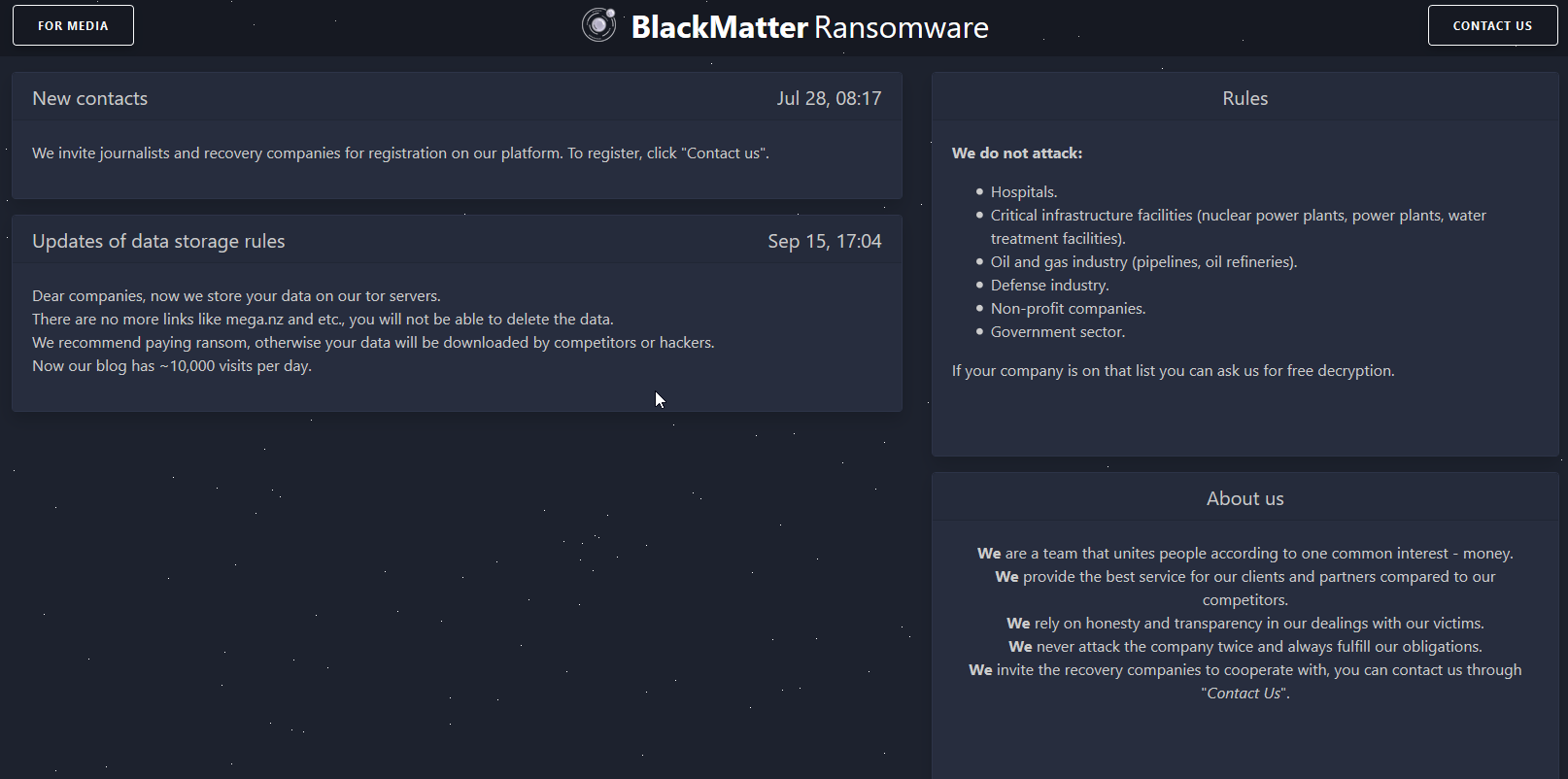Click the italic Contact Us text in About us
This screenshot has height=779, width=1568.
1244,694
